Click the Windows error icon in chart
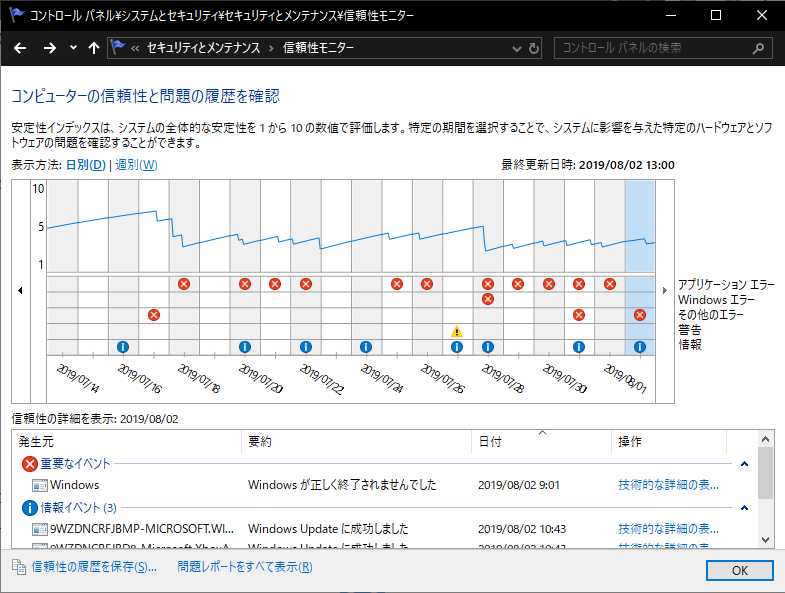Image resolution: width=785 pixels, height=593 pixels. click(488, 299)
